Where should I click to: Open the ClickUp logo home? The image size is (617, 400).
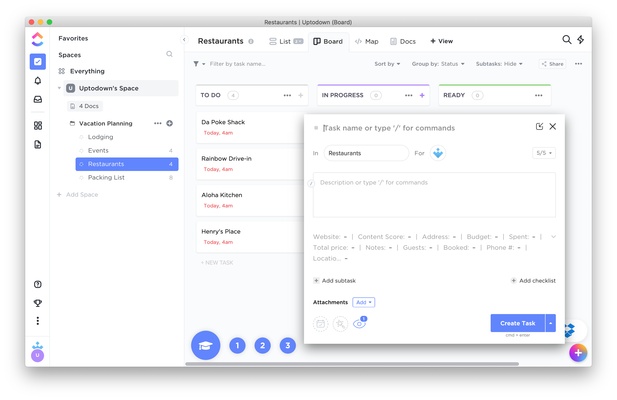tap(37, 39)
